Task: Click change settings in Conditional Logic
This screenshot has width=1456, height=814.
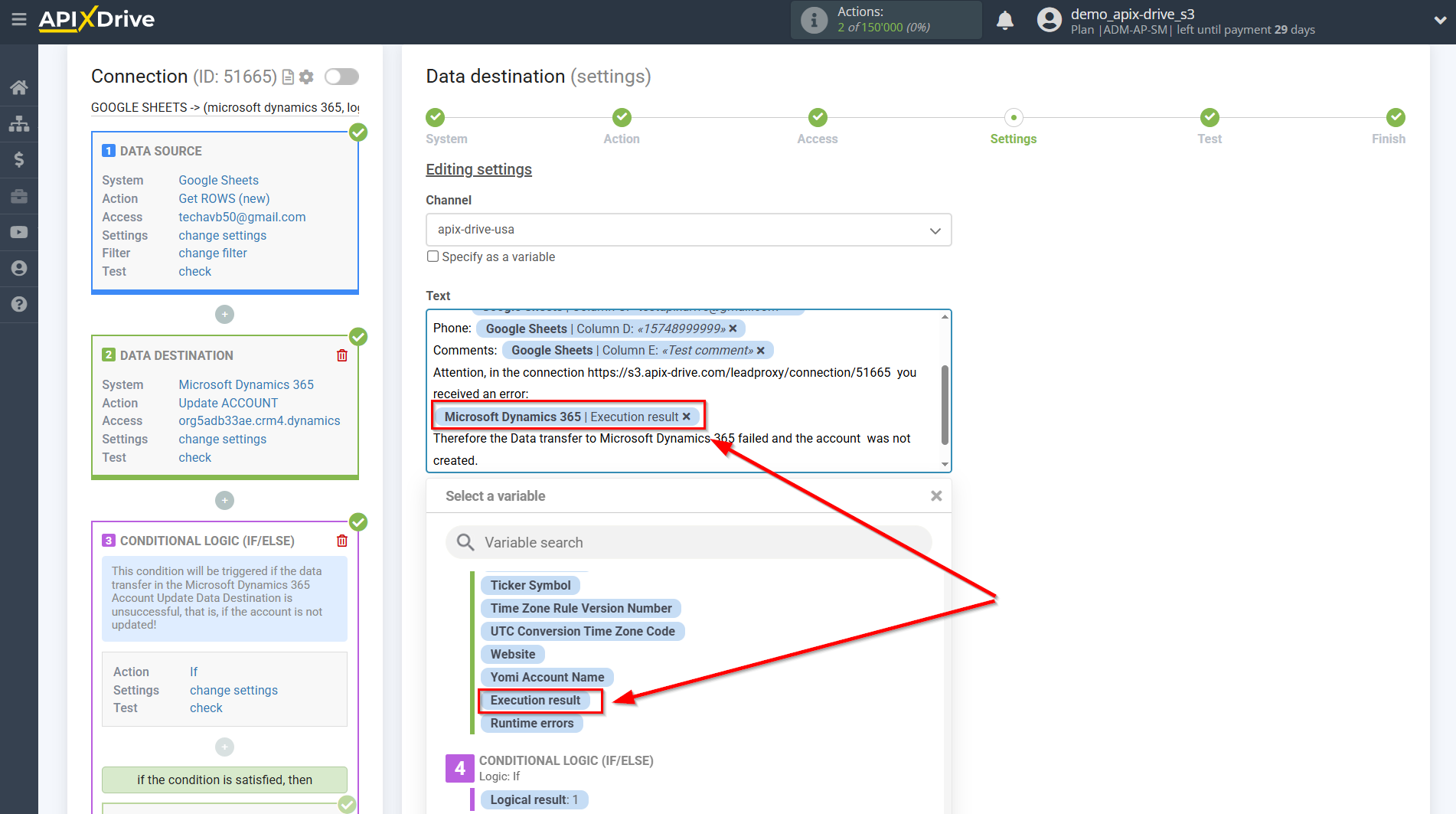Action: tap(233, 690)
